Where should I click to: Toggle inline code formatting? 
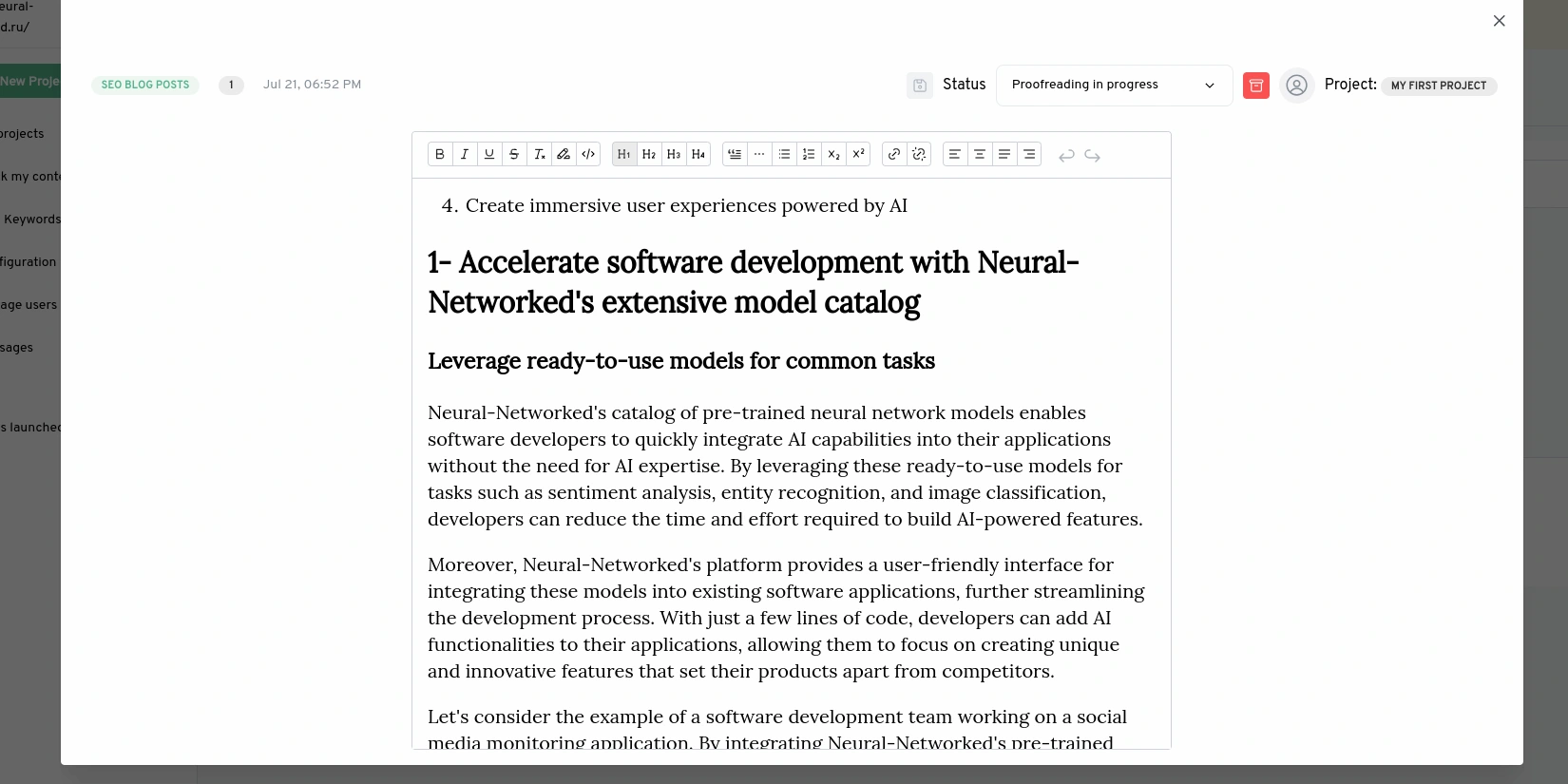588,154
